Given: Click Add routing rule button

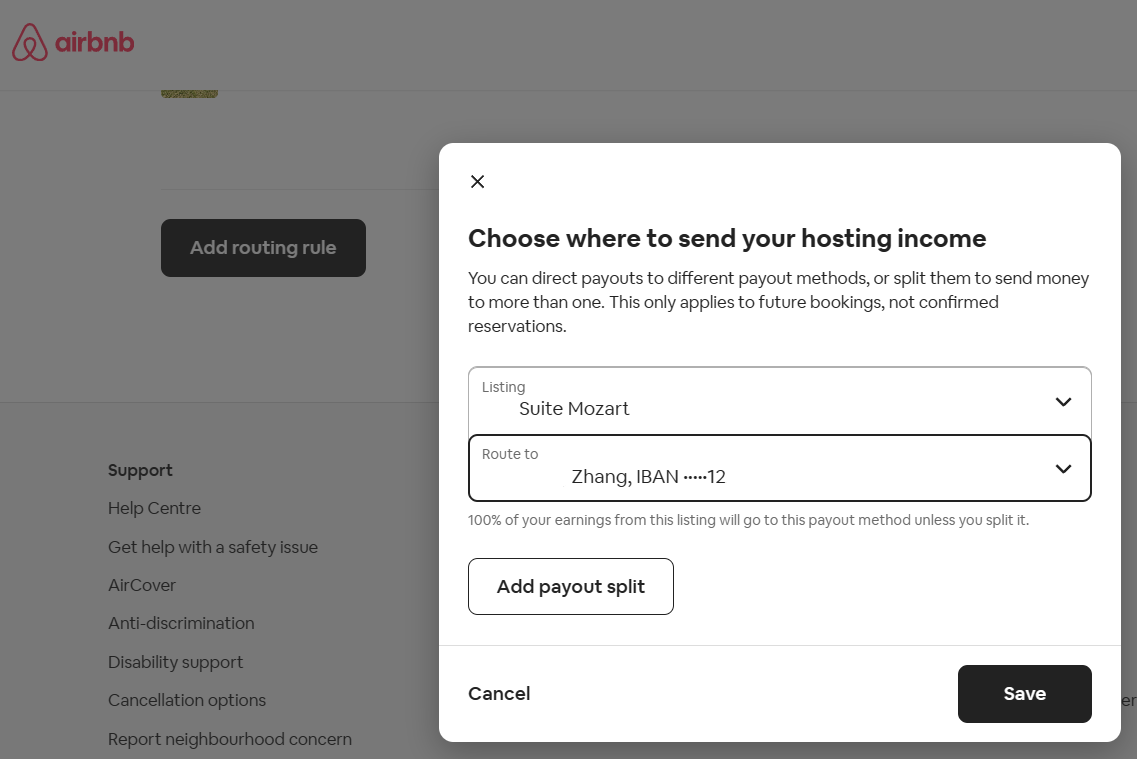Looking at the screenshot, I should [x=263, y=248].
